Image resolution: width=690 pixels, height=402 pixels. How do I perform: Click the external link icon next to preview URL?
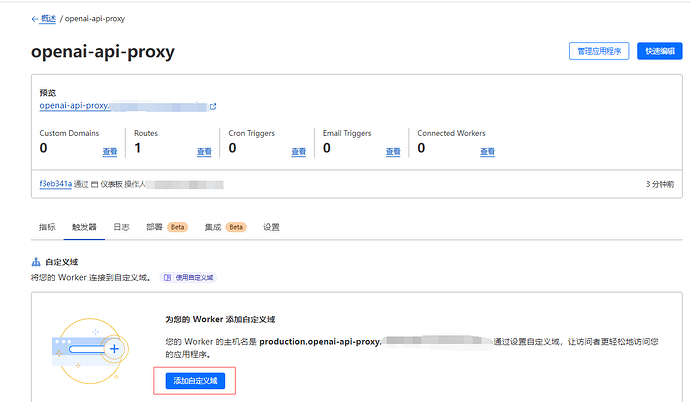click(x=213, y=106)
